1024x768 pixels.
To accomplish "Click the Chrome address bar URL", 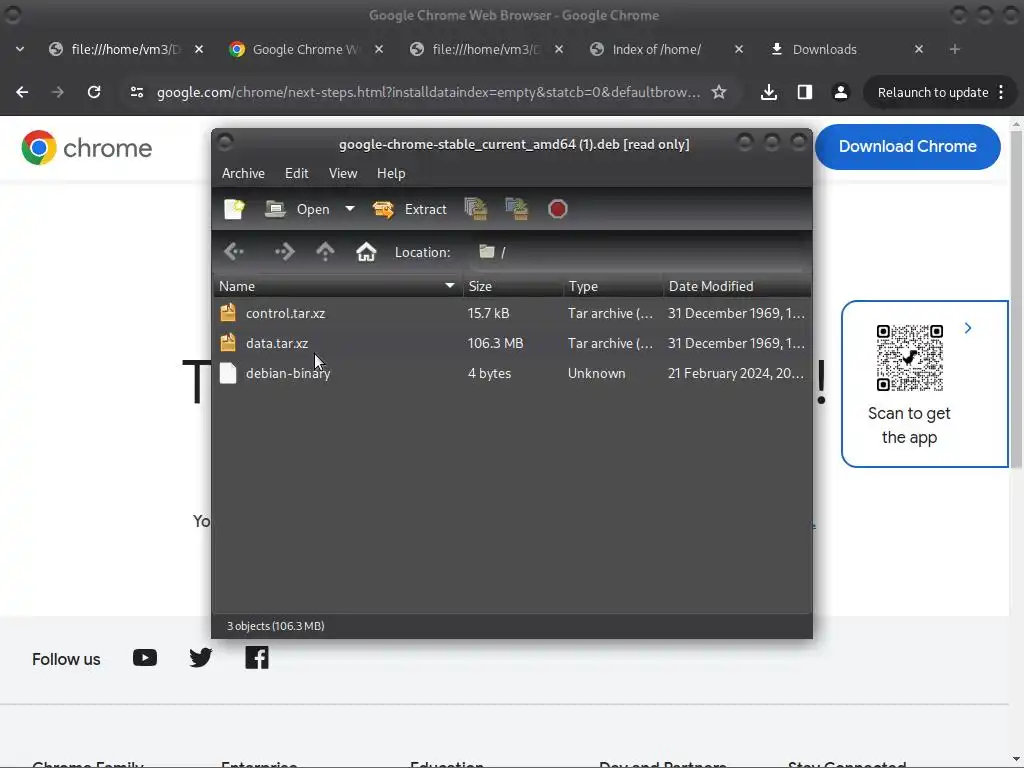I will [428, 92].
